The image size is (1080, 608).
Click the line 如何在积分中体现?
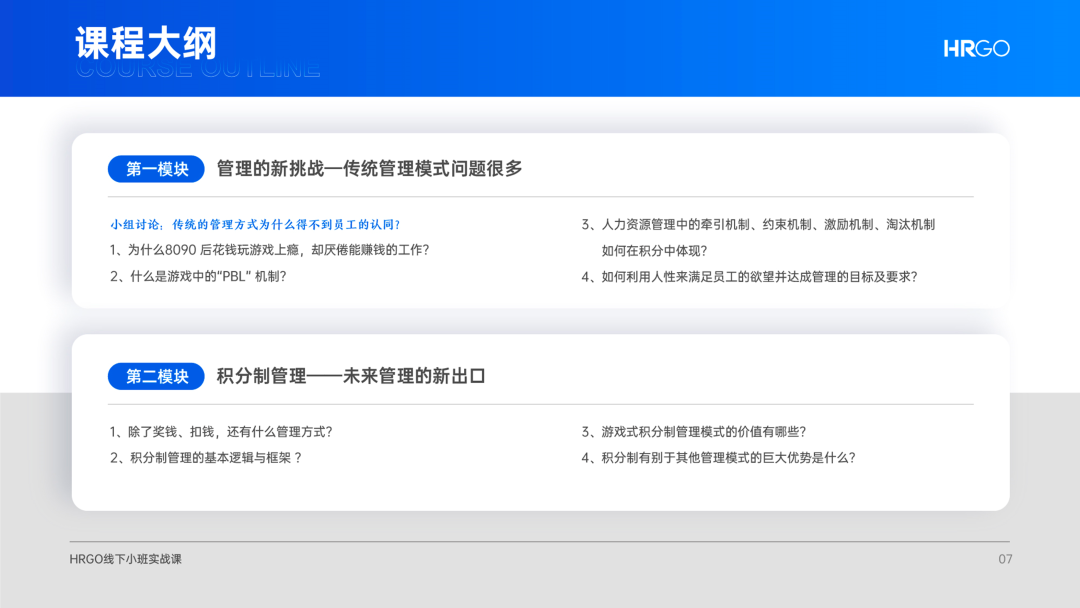point(654,251)
